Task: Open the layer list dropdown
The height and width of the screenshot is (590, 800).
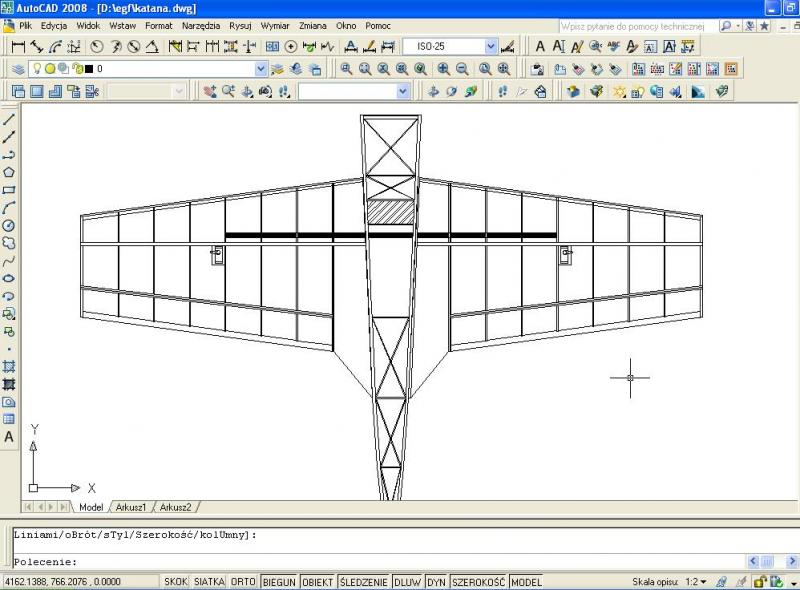Action: pyautogui.click(x=261, y=69)
